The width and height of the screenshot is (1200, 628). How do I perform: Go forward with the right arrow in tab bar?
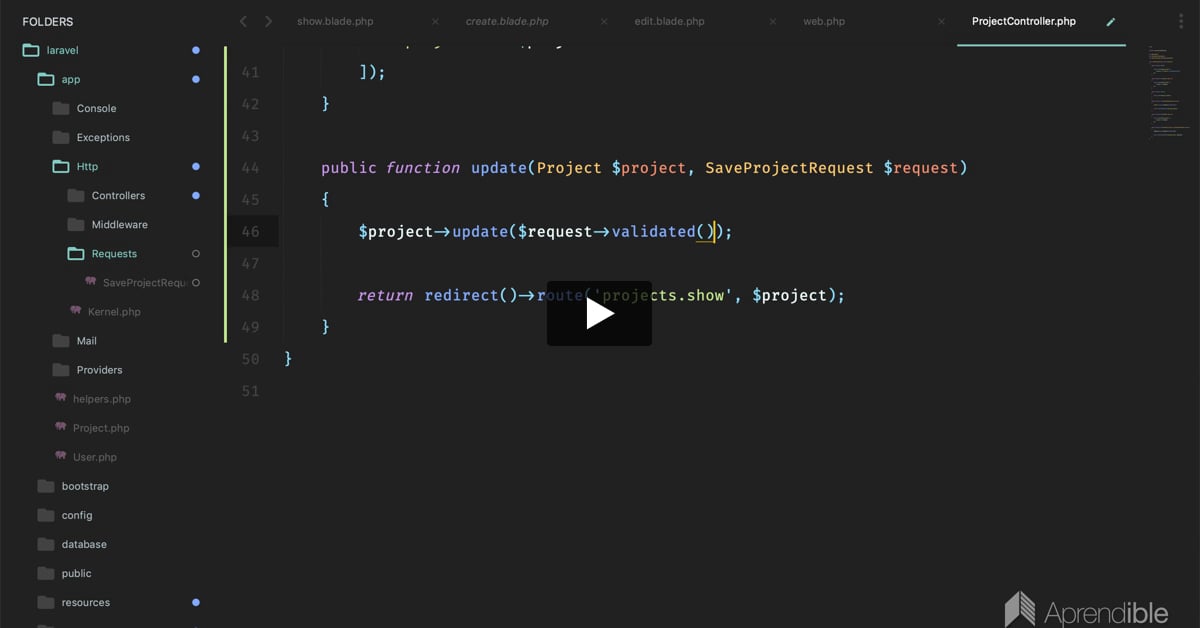click(268, 21)
